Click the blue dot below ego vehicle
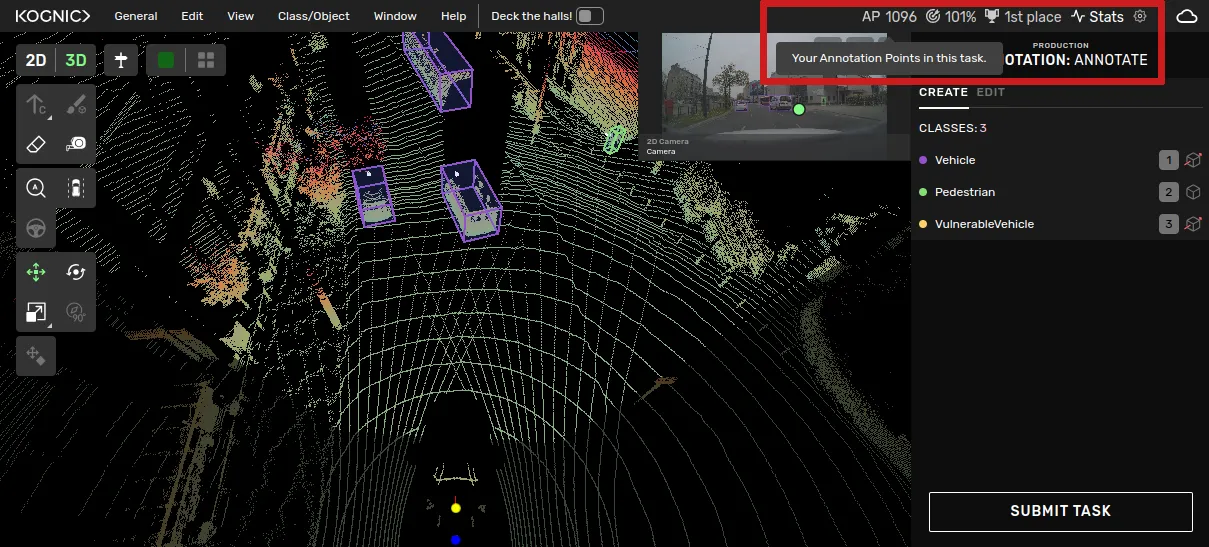 [x=455, y=540]
